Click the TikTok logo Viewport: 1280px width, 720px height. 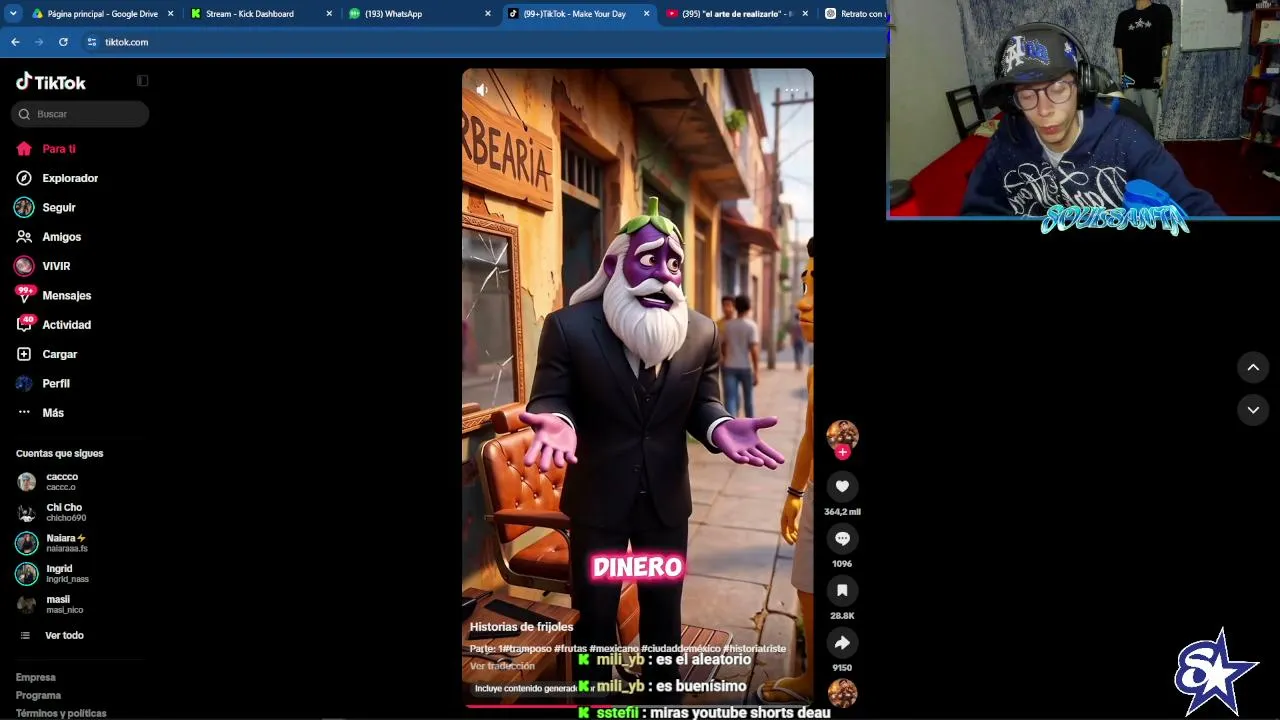click(x=51, y=82)
